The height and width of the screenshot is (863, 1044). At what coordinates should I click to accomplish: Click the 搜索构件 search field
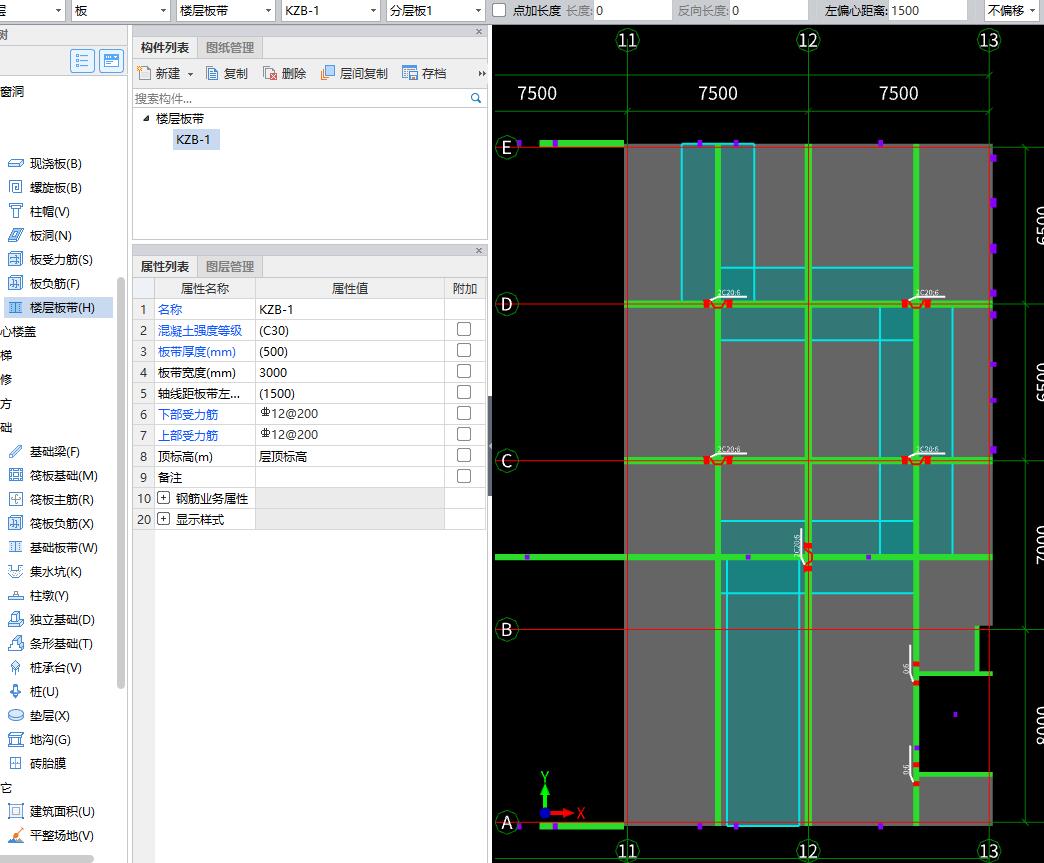[301, 99]
